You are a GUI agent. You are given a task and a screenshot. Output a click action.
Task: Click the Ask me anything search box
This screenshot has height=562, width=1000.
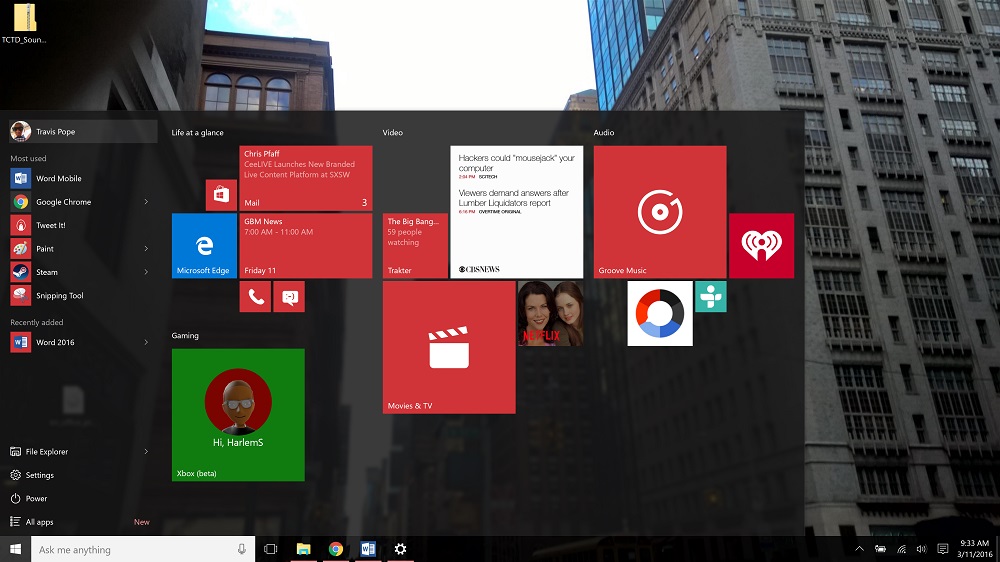pyautogui.click(x=143, y=549)
